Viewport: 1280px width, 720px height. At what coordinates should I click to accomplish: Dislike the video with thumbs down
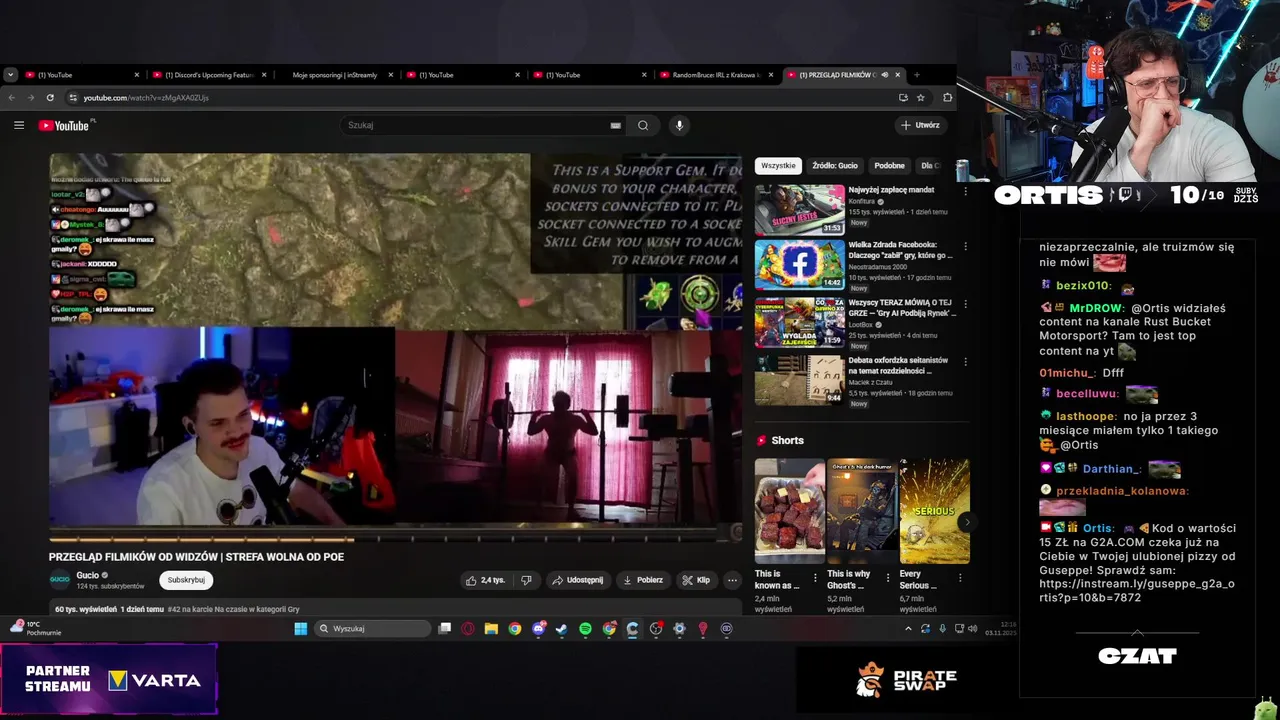526,580
